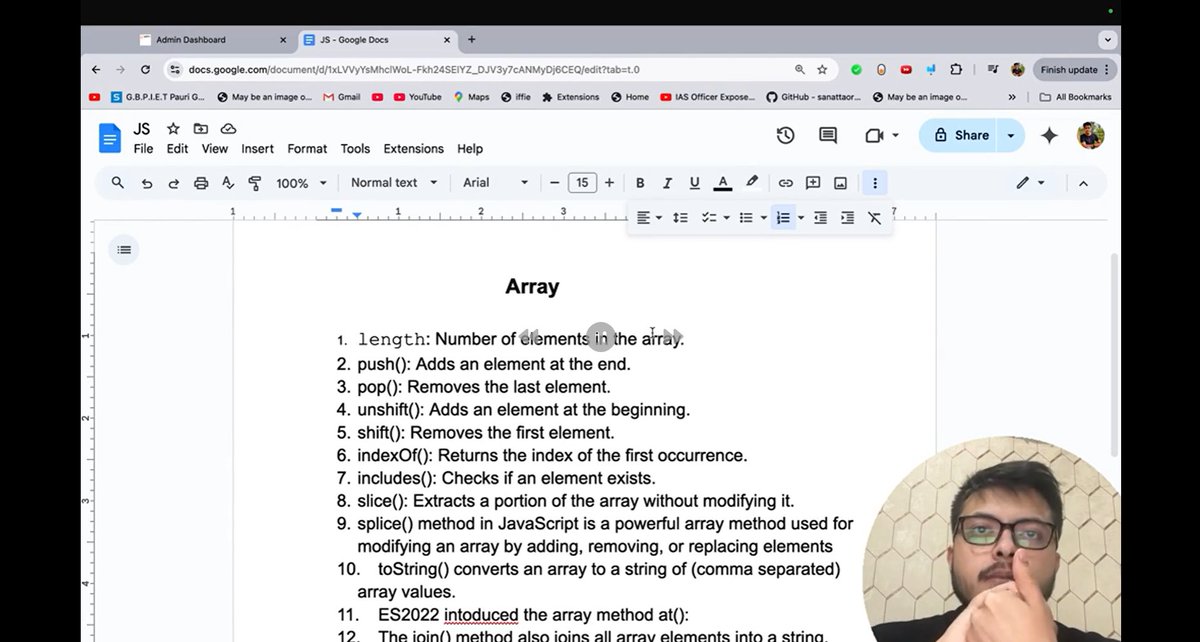Viewport: 1200px width, 642px height.
Task: Open version history clock icon
Action: pos(785,135)
